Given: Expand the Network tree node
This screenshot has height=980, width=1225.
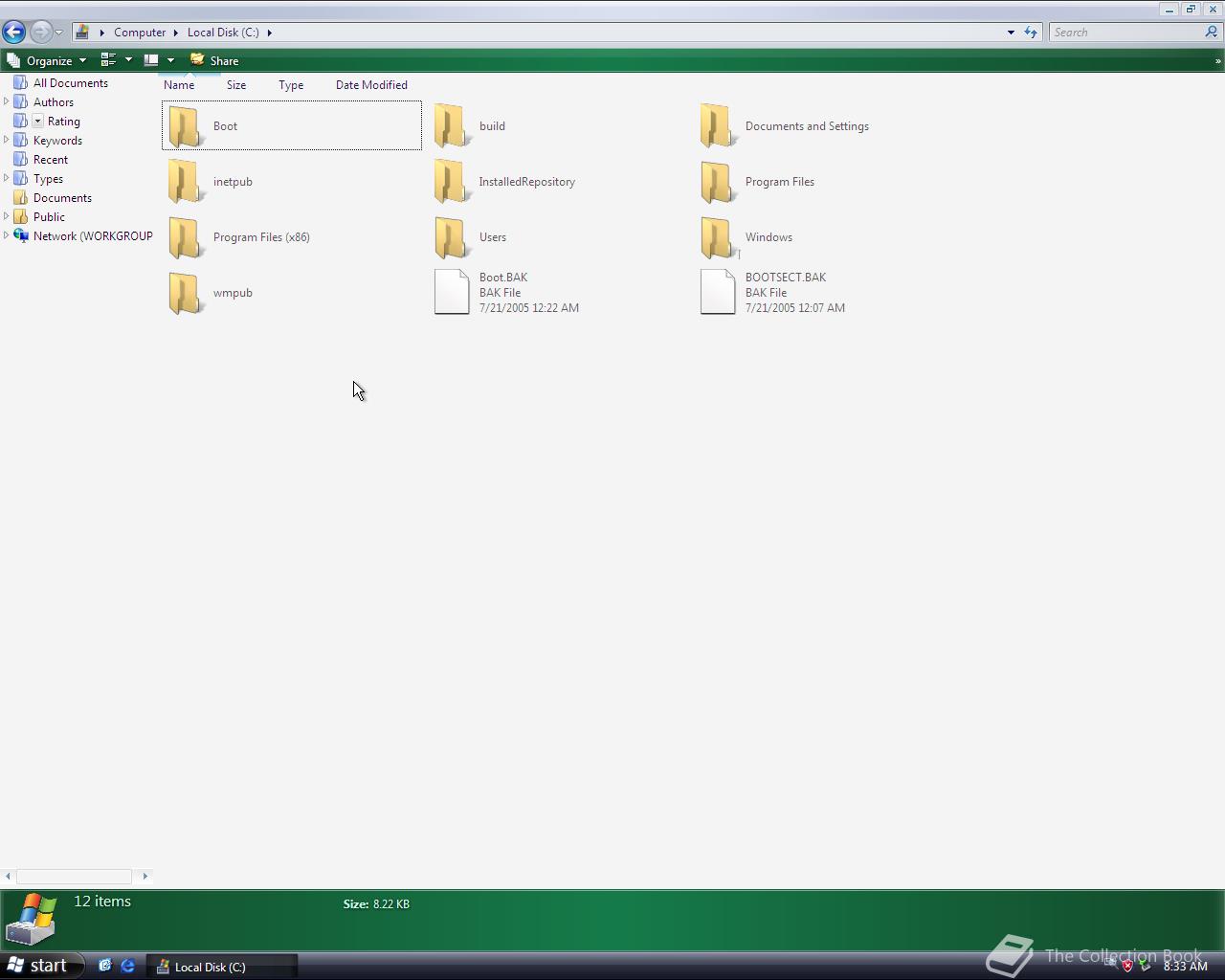Looking at the screenshot, I should tap(7, 235).
